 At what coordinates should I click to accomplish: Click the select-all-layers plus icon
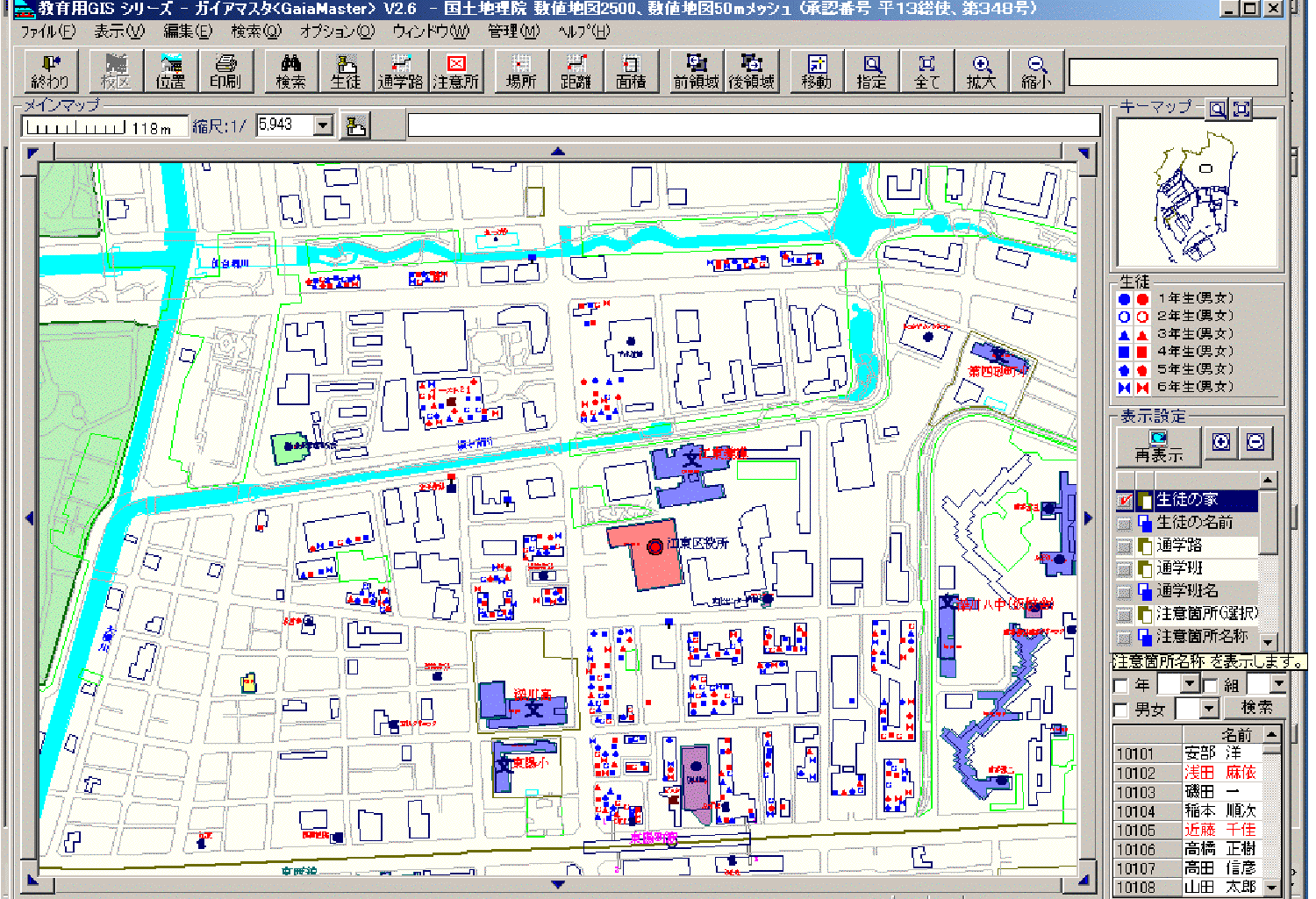click(x=1221, y=442)
